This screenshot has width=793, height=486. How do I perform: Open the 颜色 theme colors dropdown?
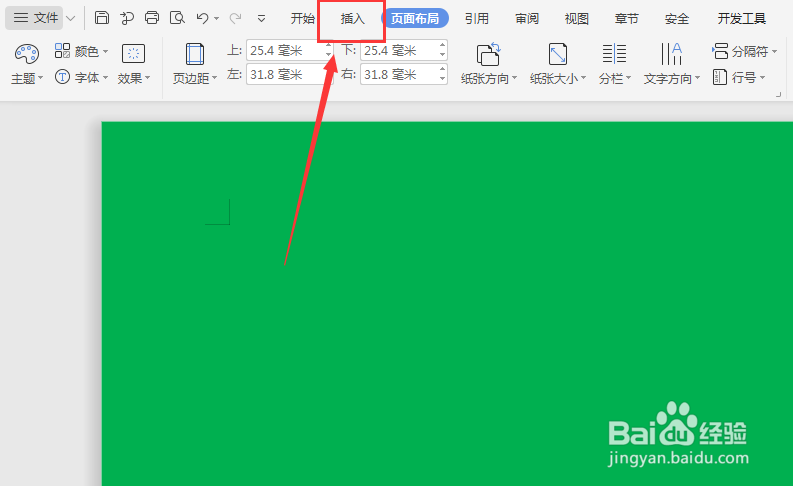(x=81, y=51)
